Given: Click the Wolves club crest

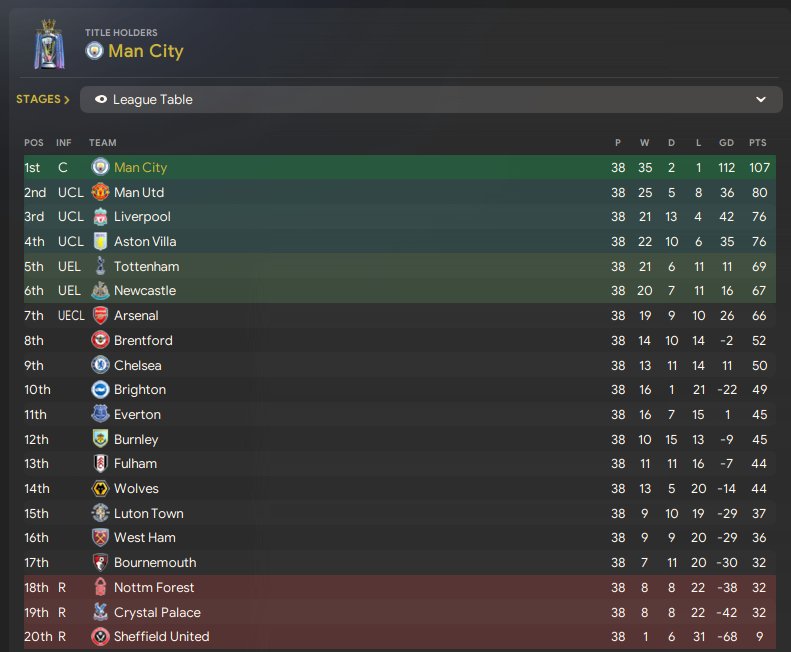Looking at the screenshot, I should [x=100, y=488].
